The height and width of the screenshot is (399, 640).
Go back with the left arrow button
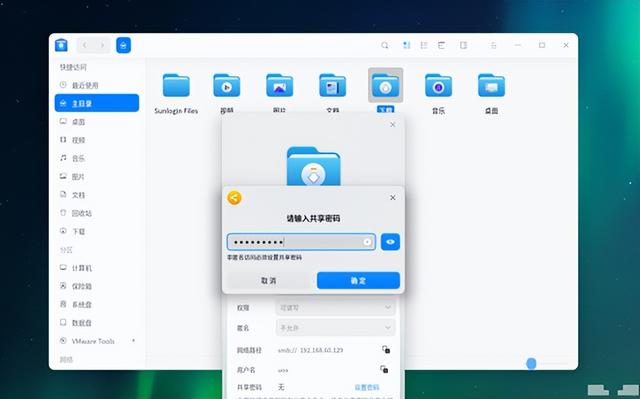pyautogui.click(x=85, y=45)
